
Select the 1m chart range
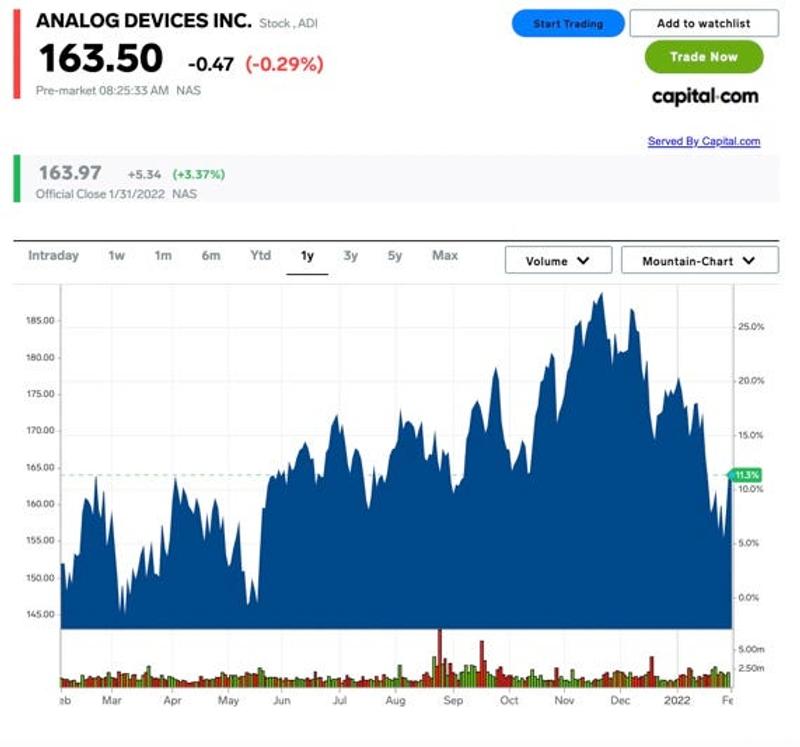[x=163, y=256]
